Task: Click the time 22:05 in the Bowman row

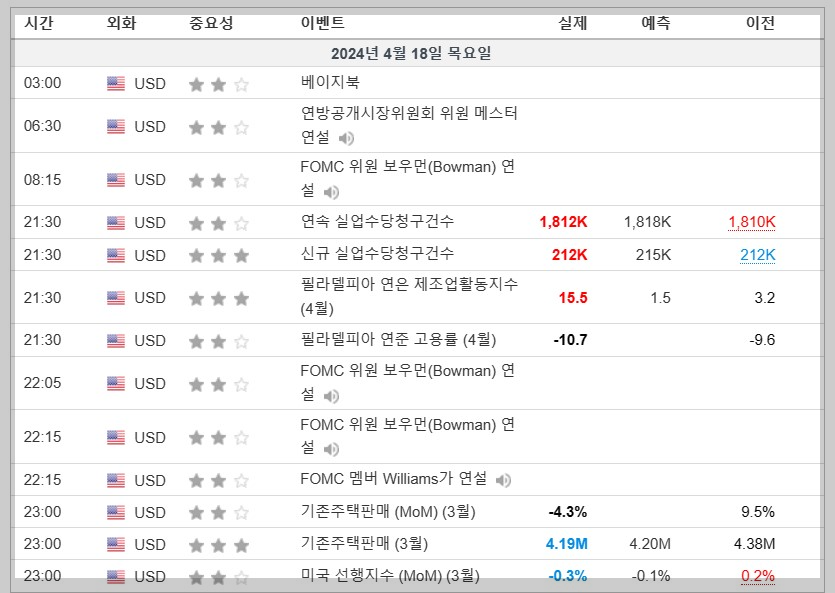Action: click(x=43, y=383)
